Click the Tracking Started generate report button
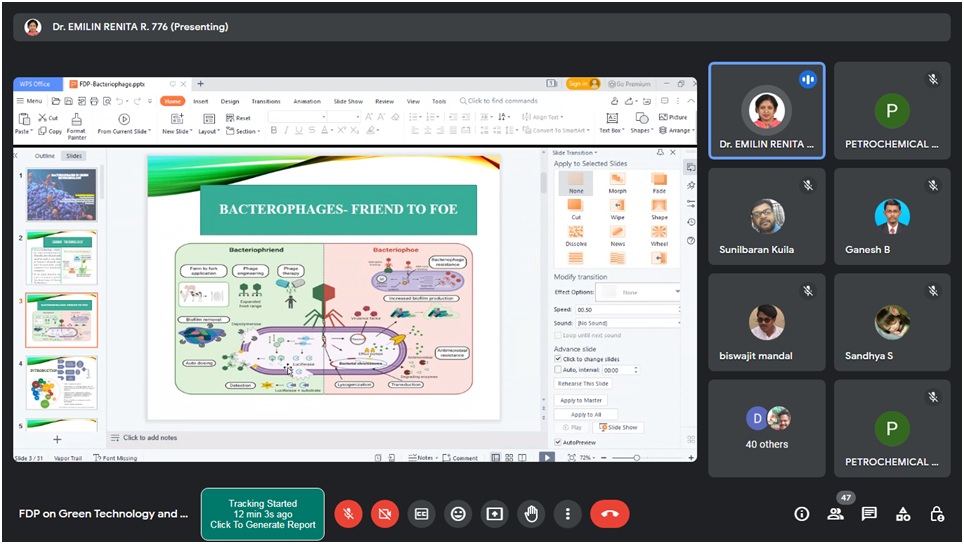This screenshot has width=964, height=544. [262, 514]
